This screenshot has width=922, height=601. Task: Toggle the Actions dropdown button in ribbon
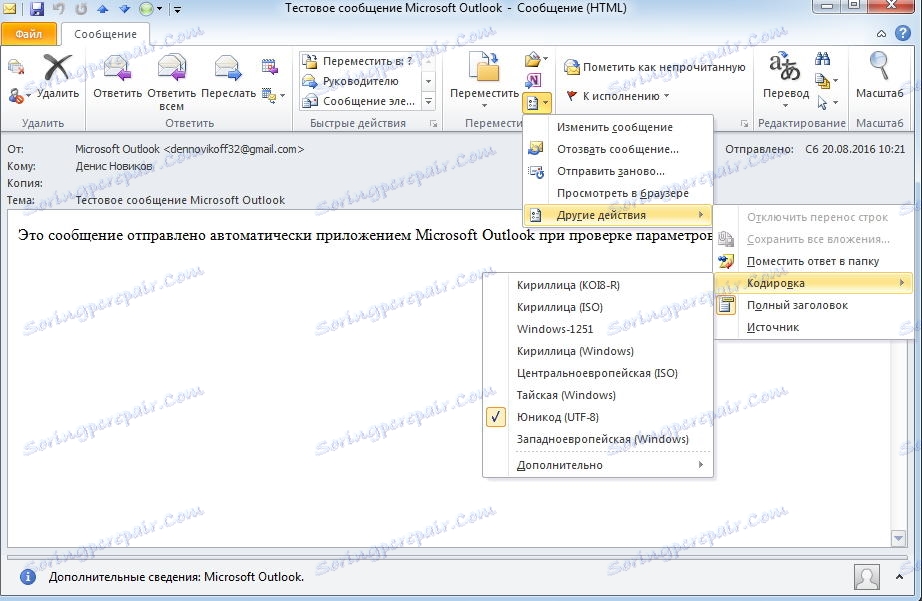536,103
